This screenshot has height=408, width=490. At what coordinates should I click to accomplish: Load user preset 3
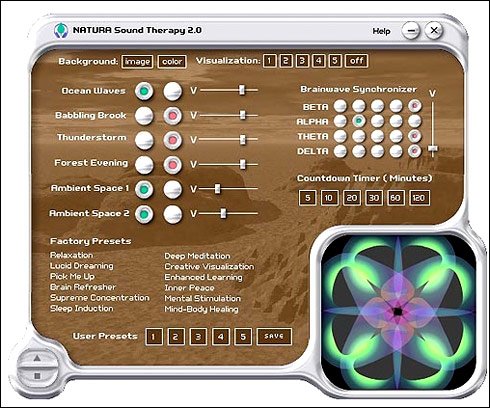198,337
